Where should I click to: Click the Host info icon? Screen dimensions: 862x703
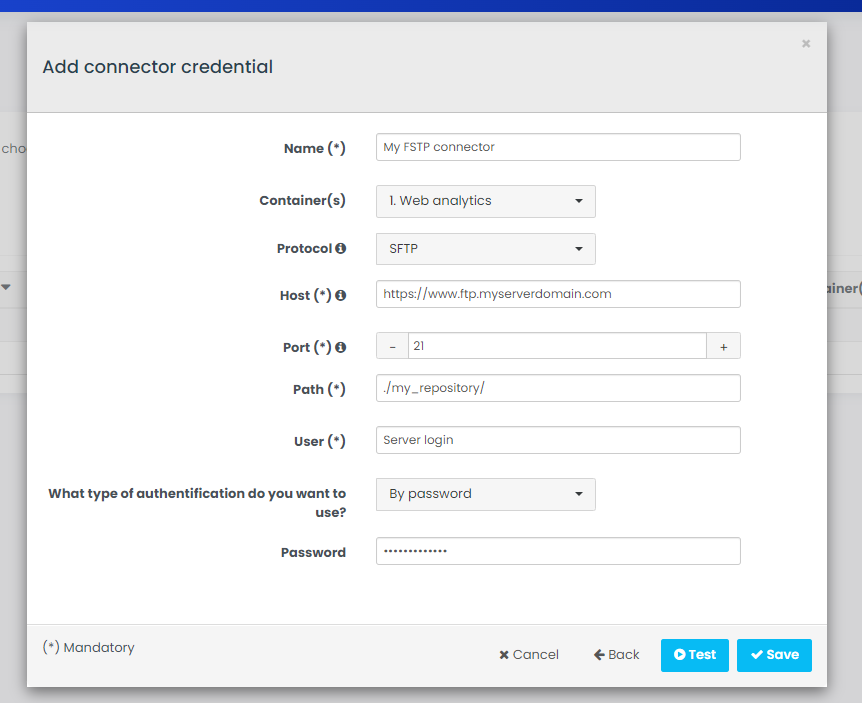click(341, 296)
